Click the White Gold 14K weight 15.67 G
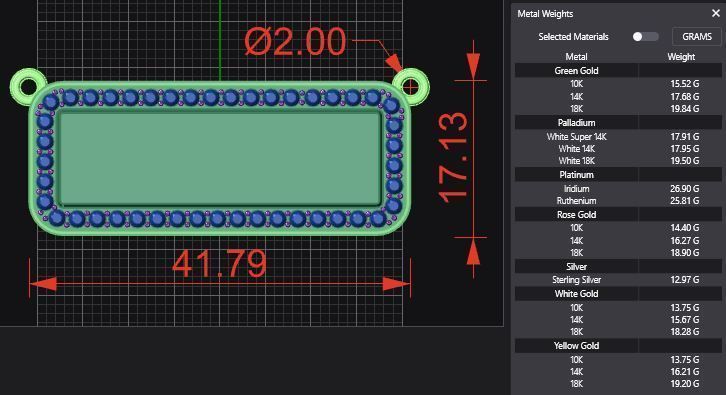Screen dimensions: 726x395 tap(684, 320)
